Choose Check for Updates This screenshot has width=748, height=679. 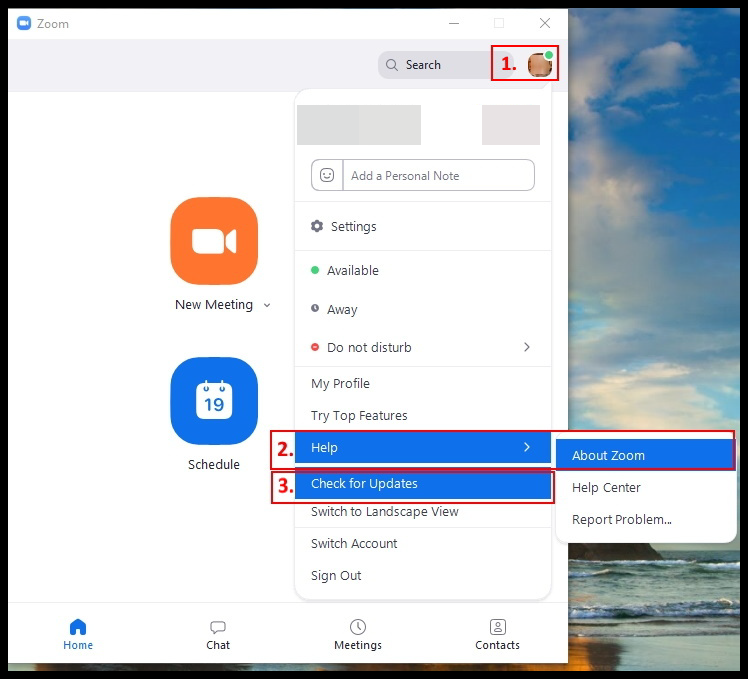click(x=364, y=484)
